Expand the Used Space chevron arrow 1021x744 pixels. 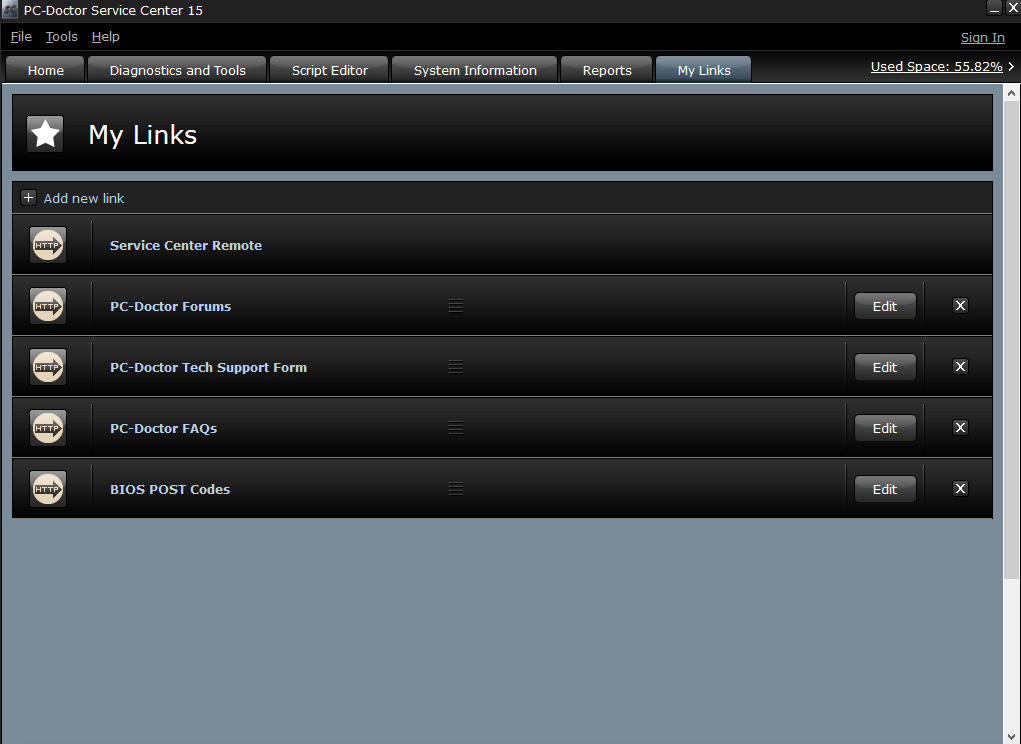click(x=1011, y=66)
